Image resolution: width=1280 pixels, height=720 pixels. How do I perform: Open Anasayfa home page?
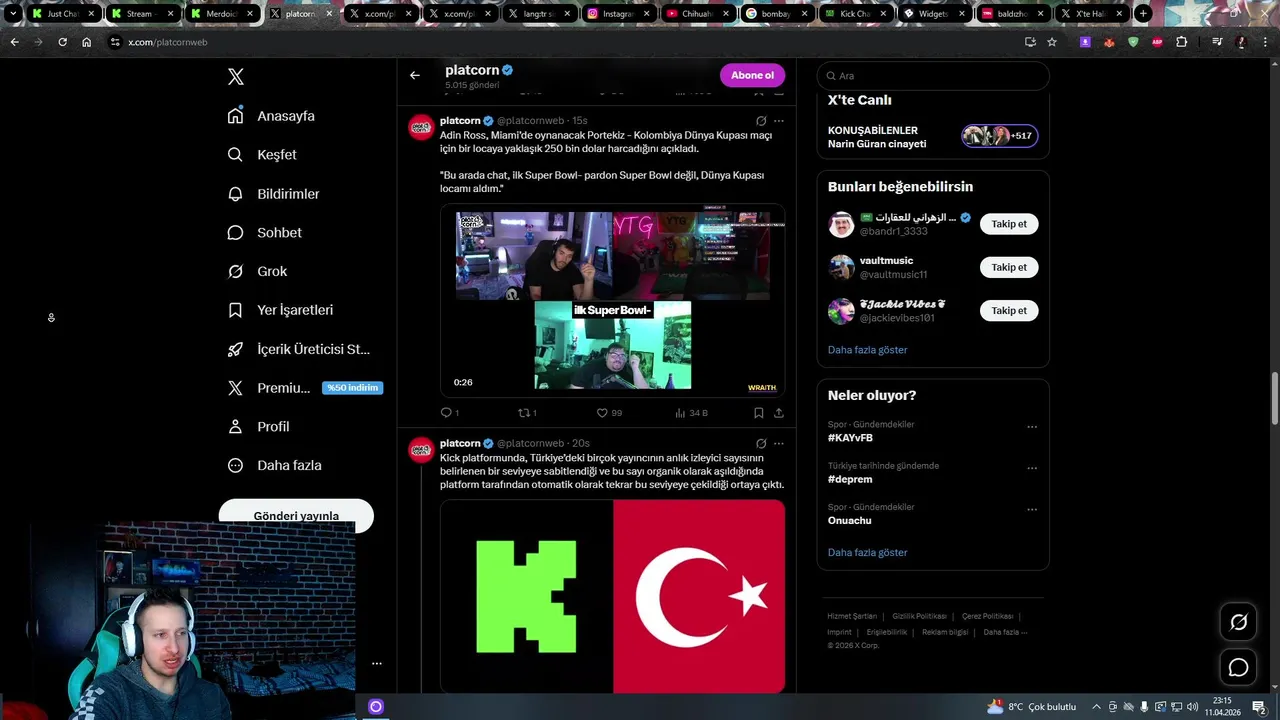[271, 116]
